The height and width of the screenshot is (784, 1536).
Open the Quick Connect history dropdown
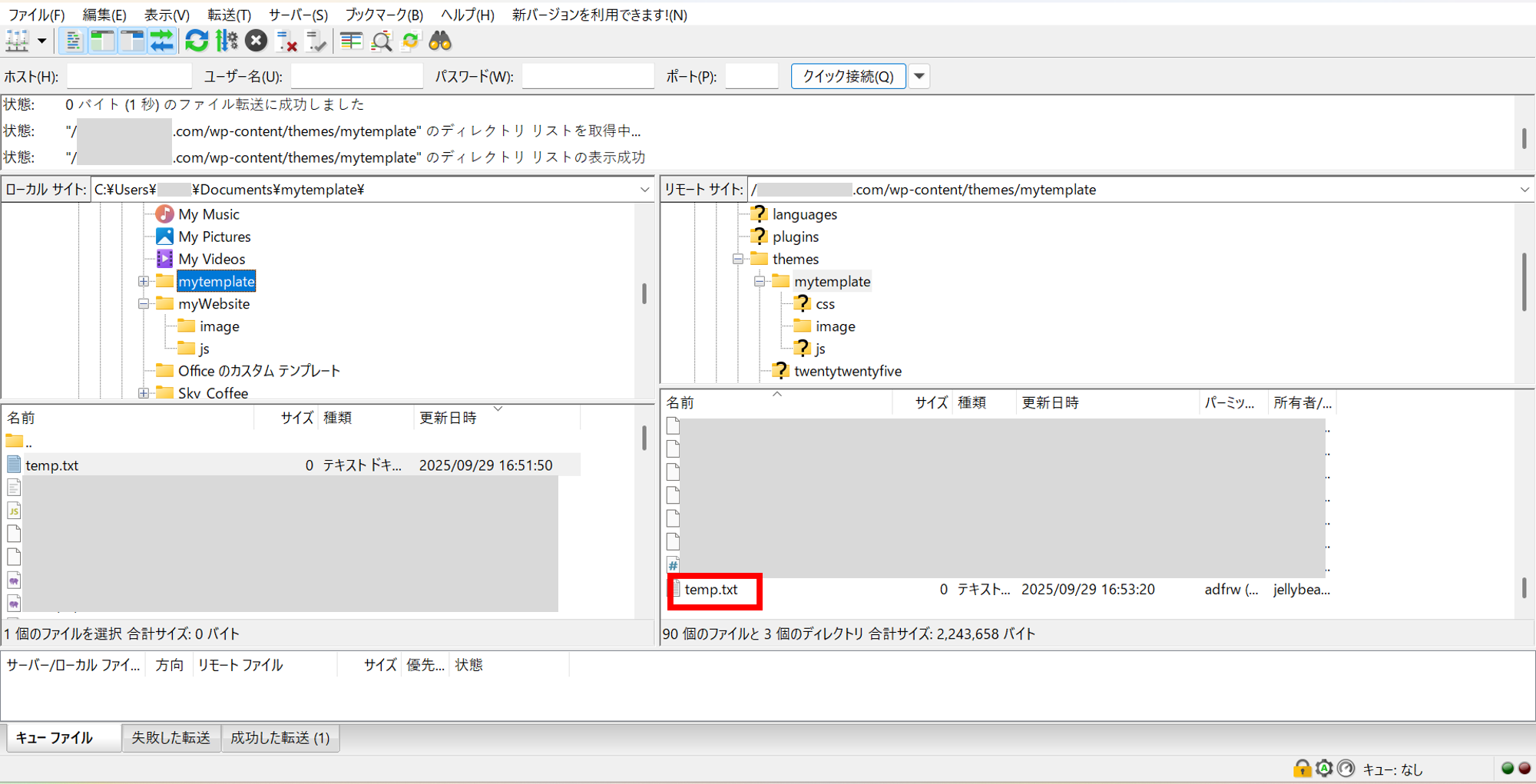point(919,76)
